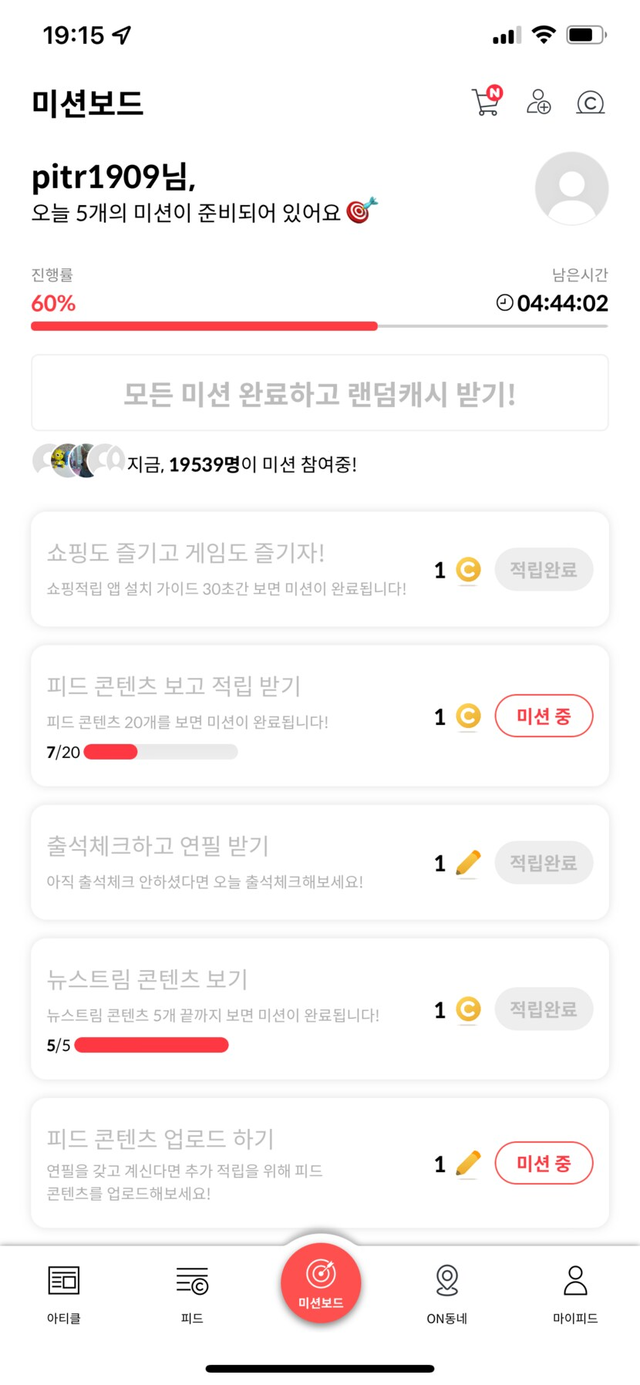The image size is (640, 1385).
Task: Tap 미션 중 button for 피드 콘텐츠 업로드
Action: pos(544,1163)
